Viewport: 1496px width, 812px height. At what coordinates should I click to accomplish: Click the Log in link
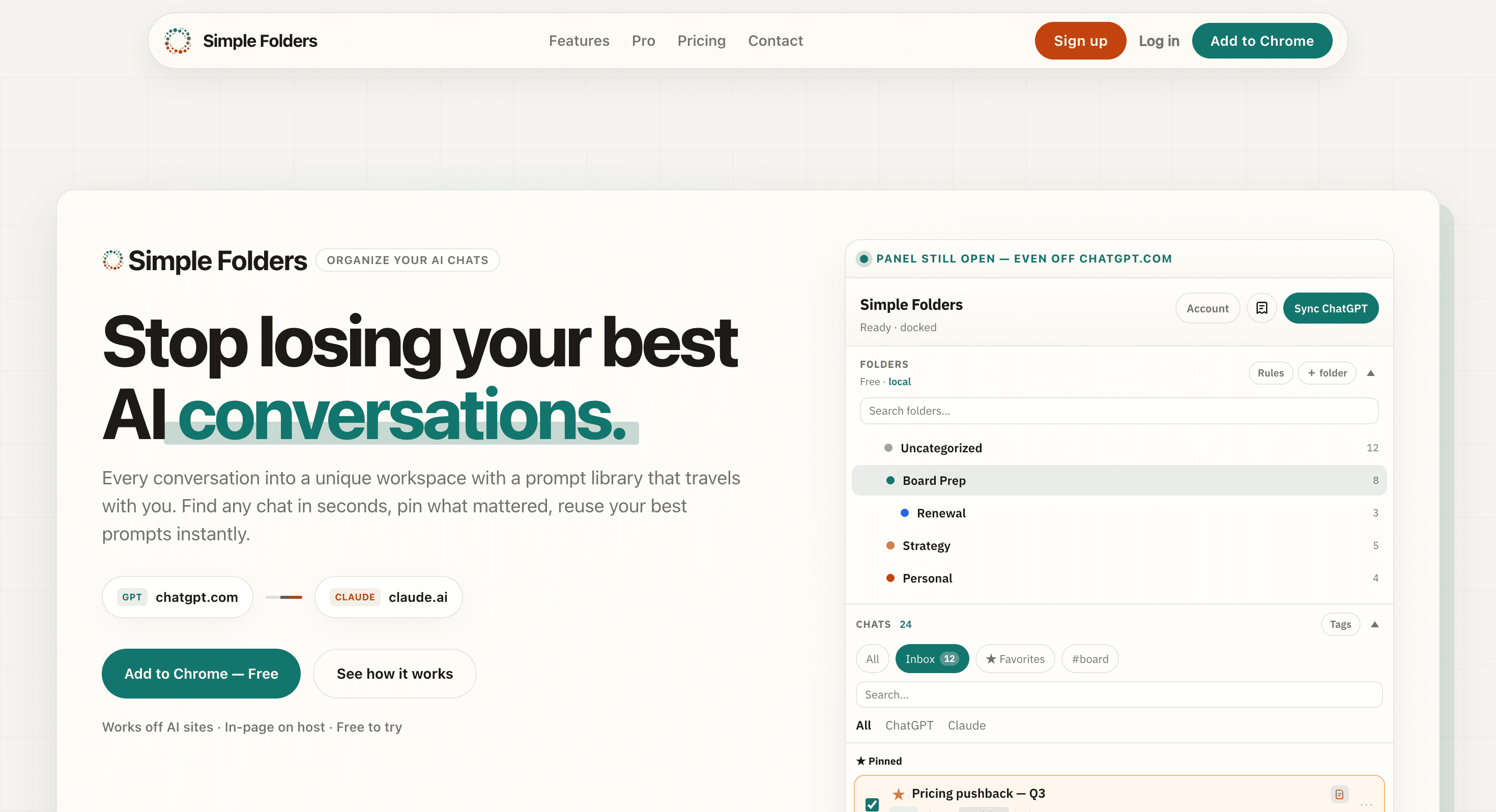[x=1159, y=41]
